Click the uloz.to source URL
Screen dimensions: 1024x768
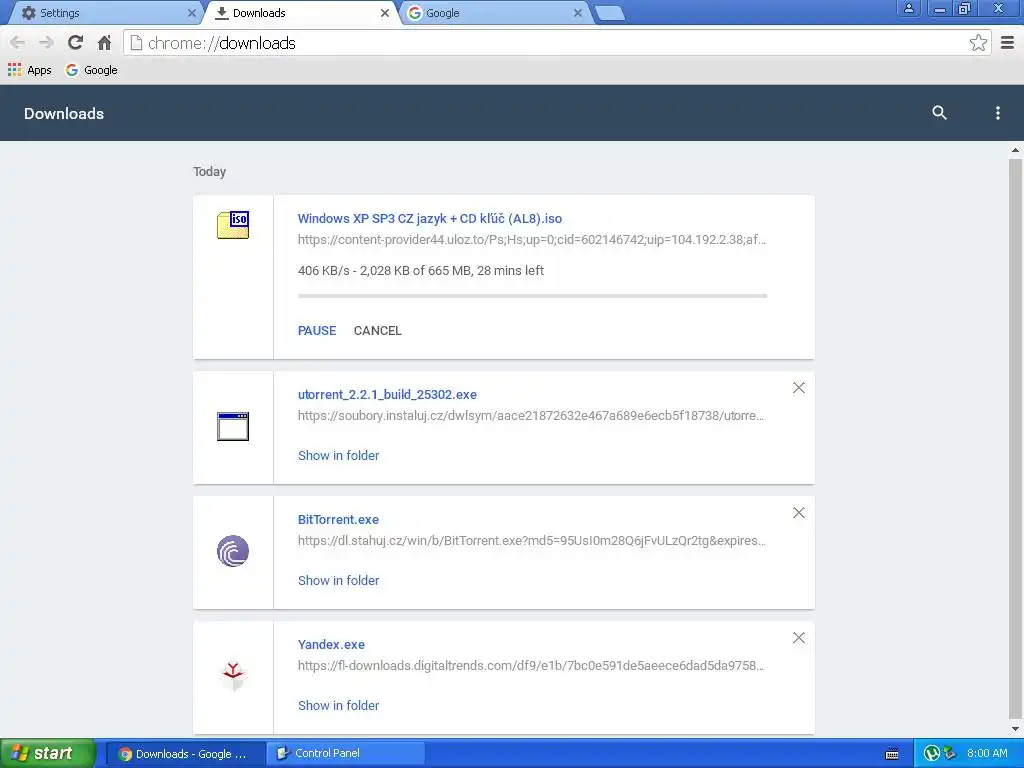532,240
